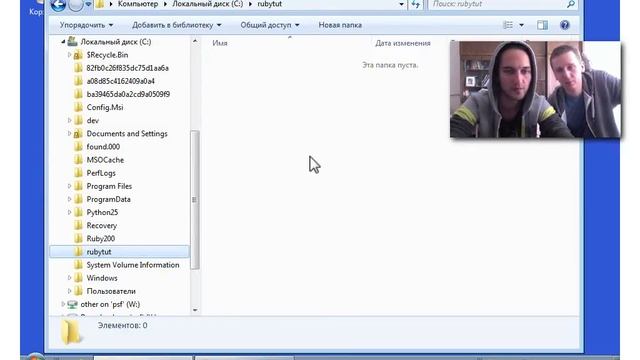The image size is (640, 360).
Task: Select other on 'psf' (W:) network drive
Action: click(x=110, y=304)
